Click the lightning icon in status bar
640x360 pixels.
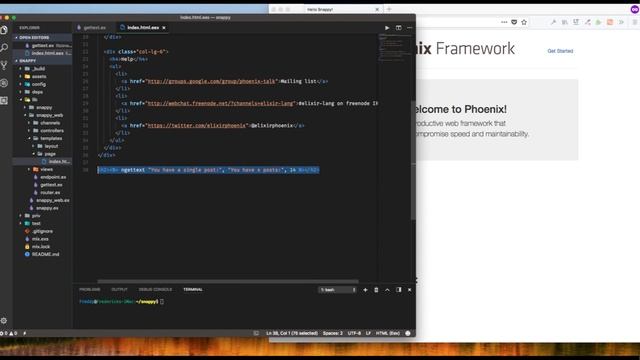pos(24,333)
